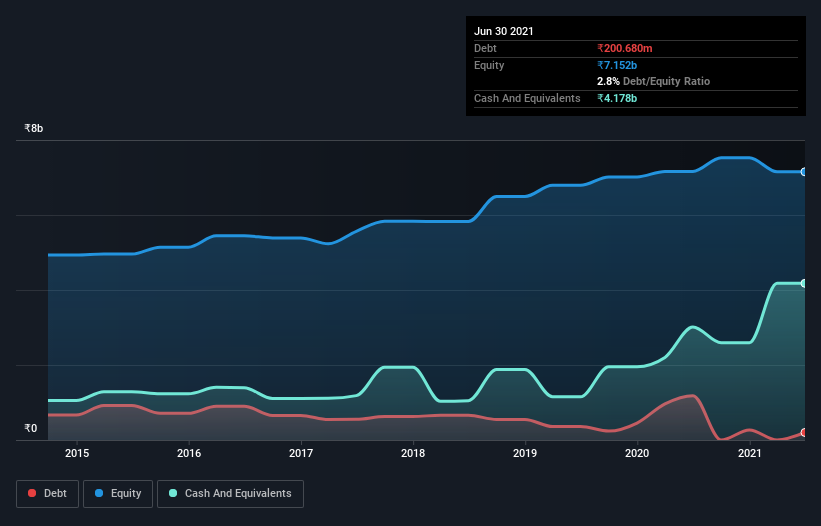Viewport: 821px width, 526px height.
Task: Toggle Cash And Equivalents legend button
Action: pyautogui.click(x=230, y=494)
